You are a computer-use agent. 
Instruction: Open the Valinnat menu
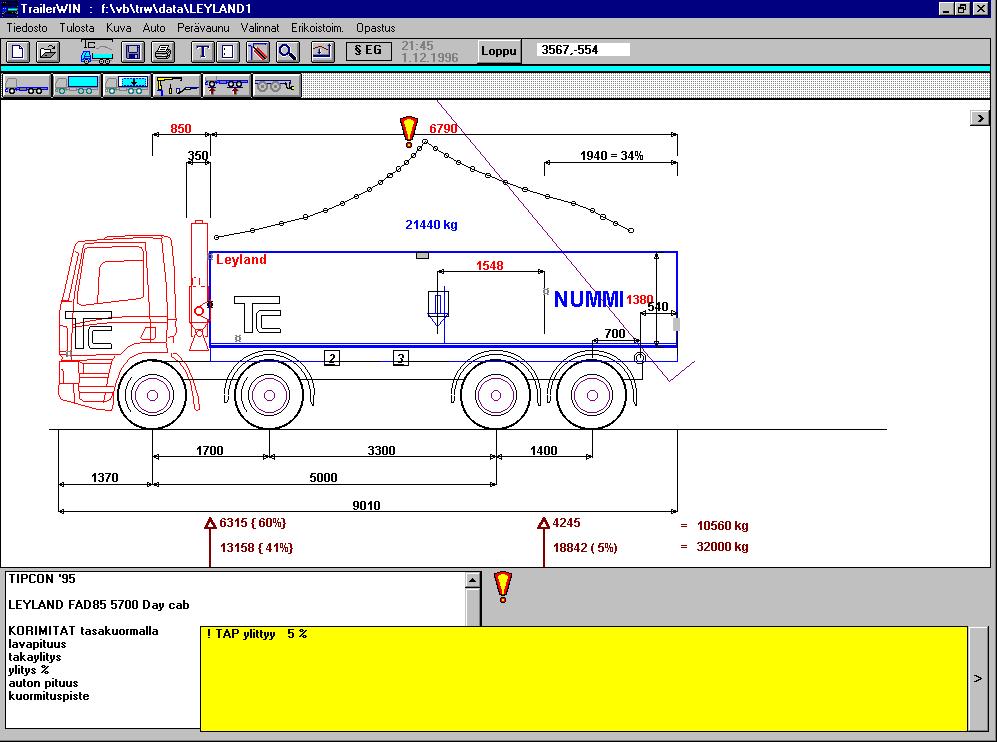click(x=260, y=28)
